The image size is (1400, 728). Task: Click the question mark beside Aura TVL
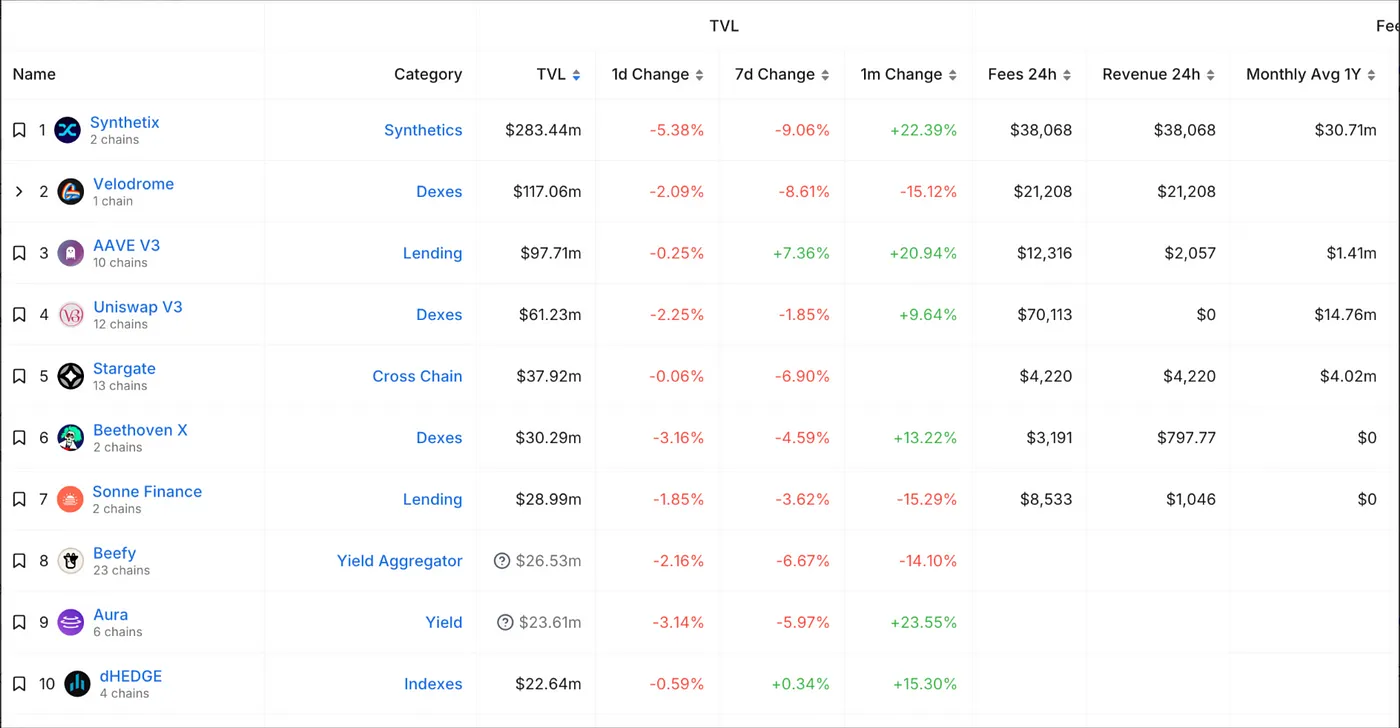505,623
